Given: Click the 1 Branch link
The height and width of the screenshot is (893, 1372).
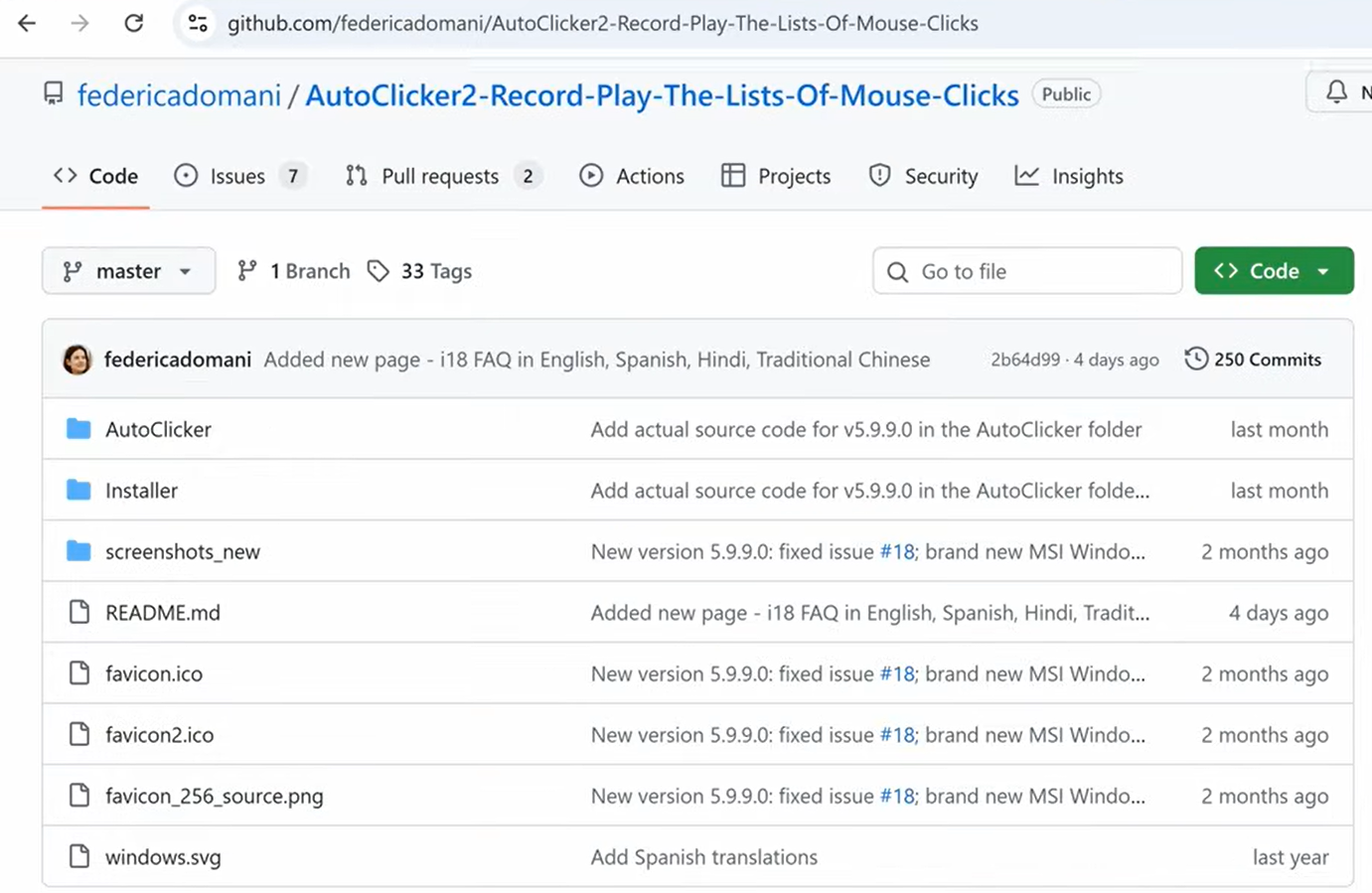Looking at the screenshot, I should pos(294,271).
